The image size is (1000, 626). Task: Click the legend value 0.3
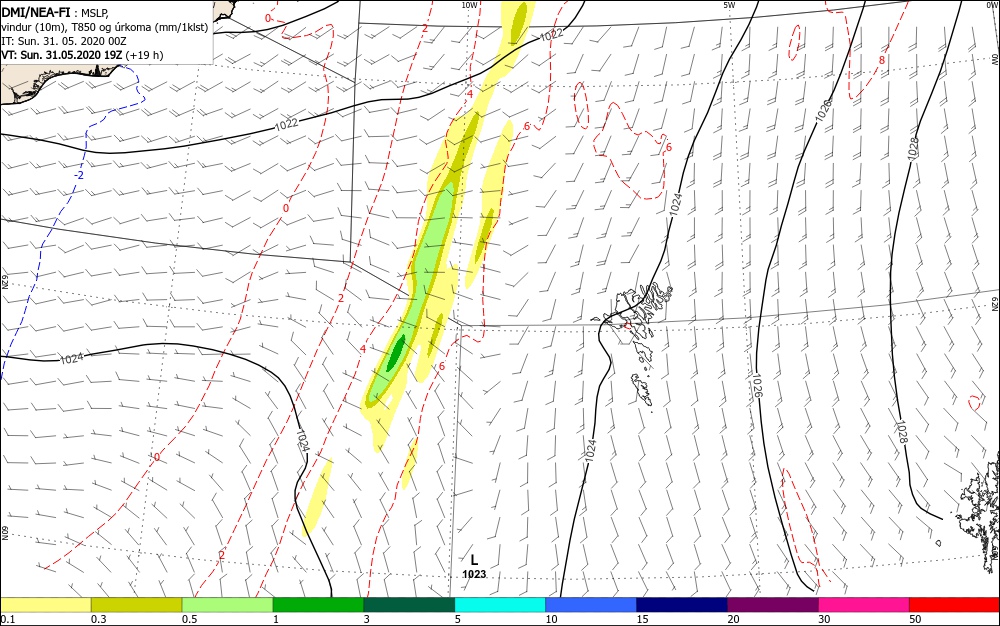(99, 619)
